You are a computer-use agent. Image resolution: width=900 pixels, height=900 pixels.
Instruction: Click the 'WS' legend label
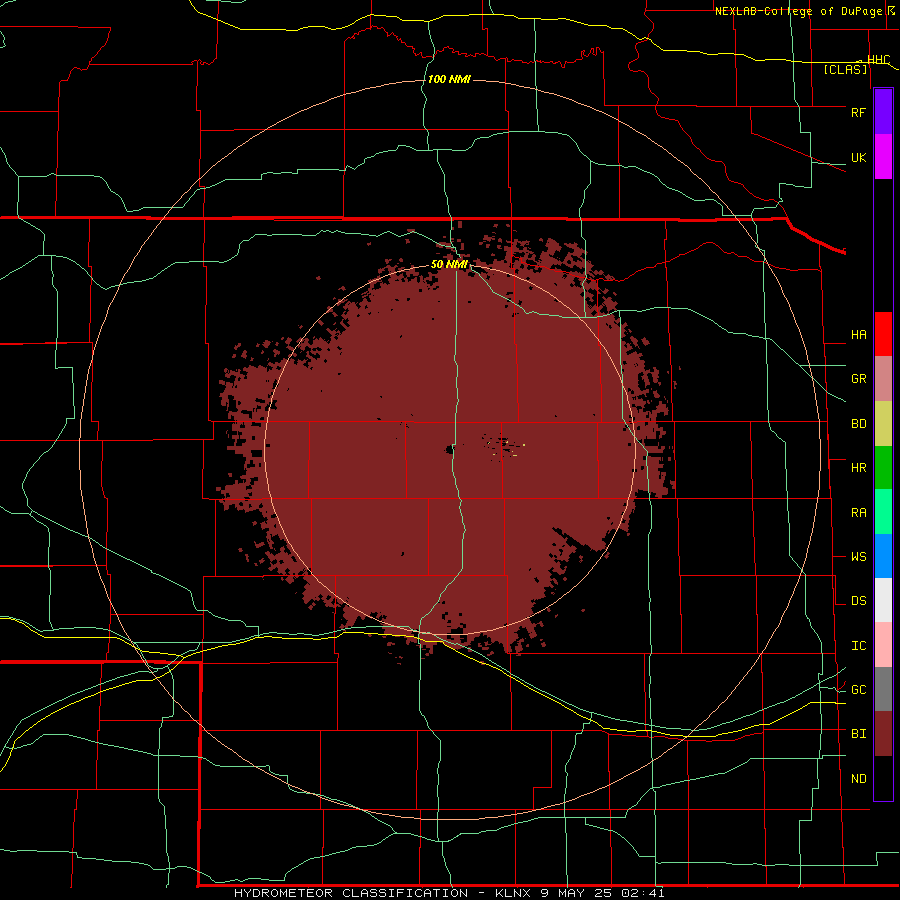[x=858, y=557]
